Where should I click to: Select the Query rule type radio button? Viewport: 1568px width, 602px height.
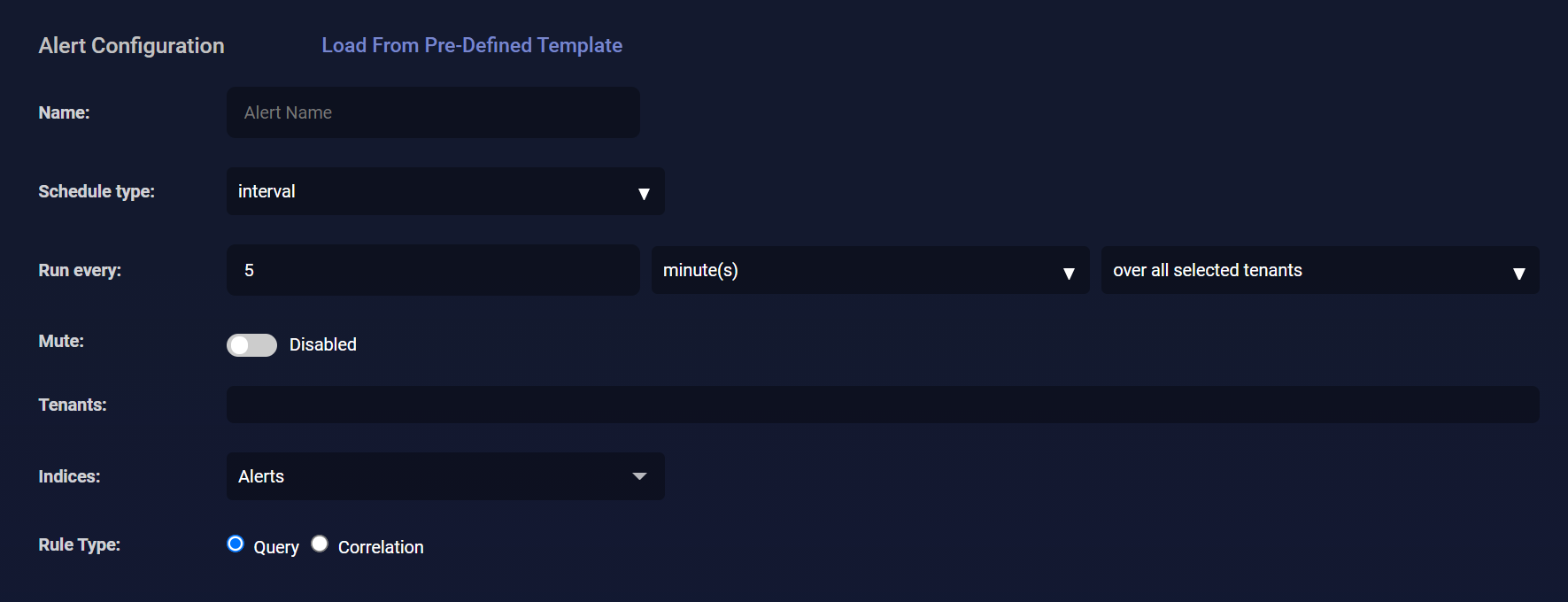(236, 544)
